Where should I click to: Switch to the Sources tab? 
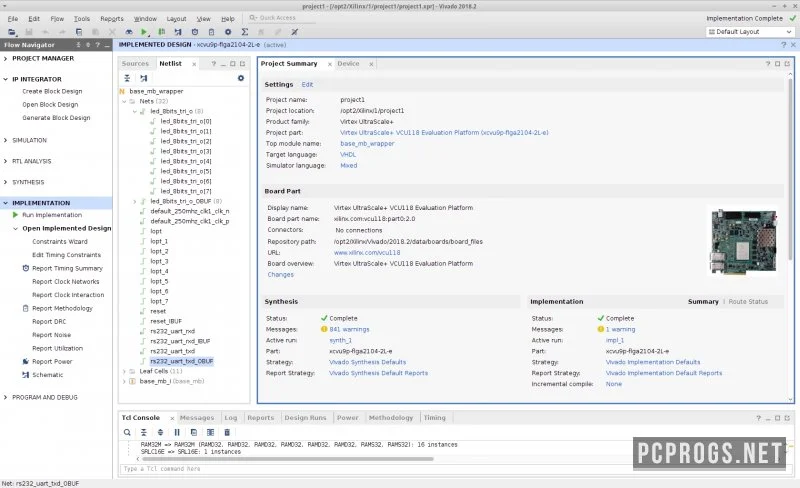point(135,64)
